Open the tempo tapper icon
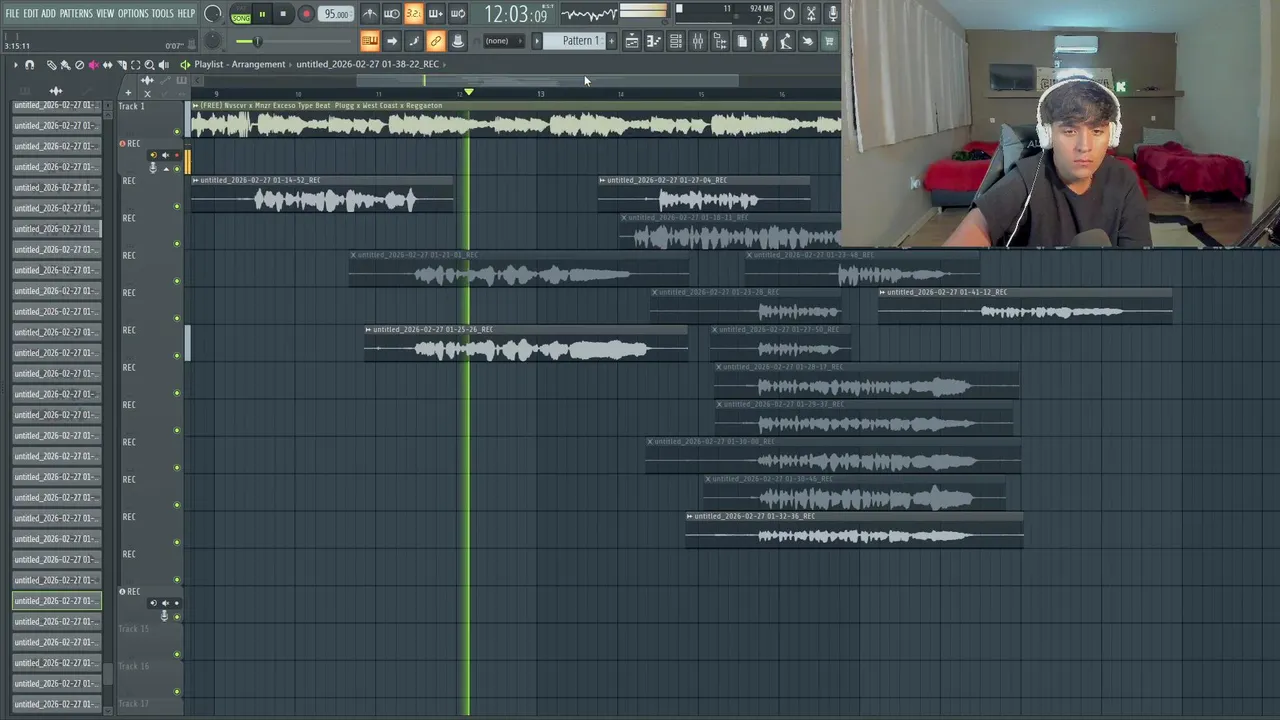The height and width of the screenshot is (720, 1280). (x=786, y=41)
